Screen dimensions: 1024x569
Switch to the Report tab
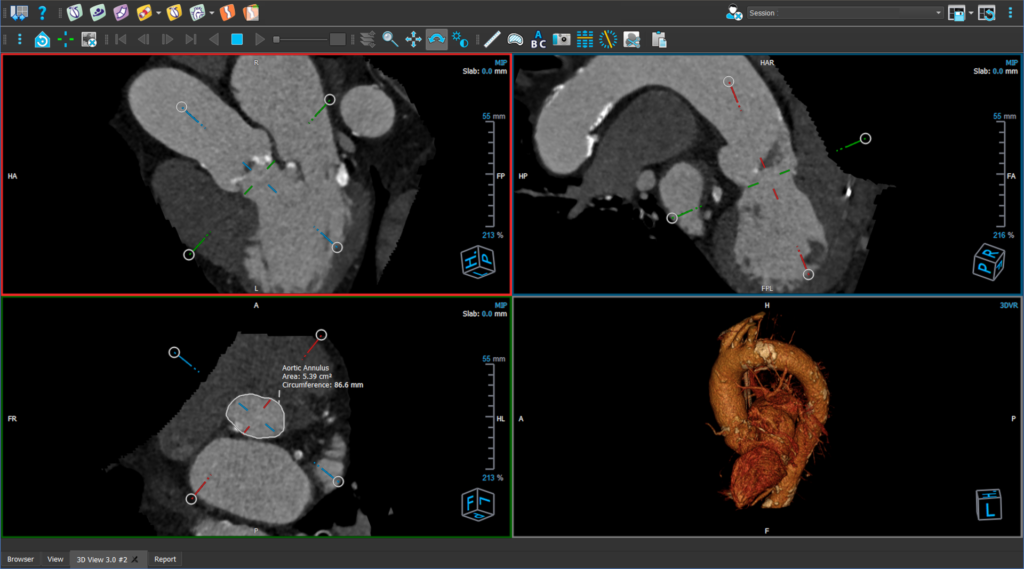coord(165,559)
